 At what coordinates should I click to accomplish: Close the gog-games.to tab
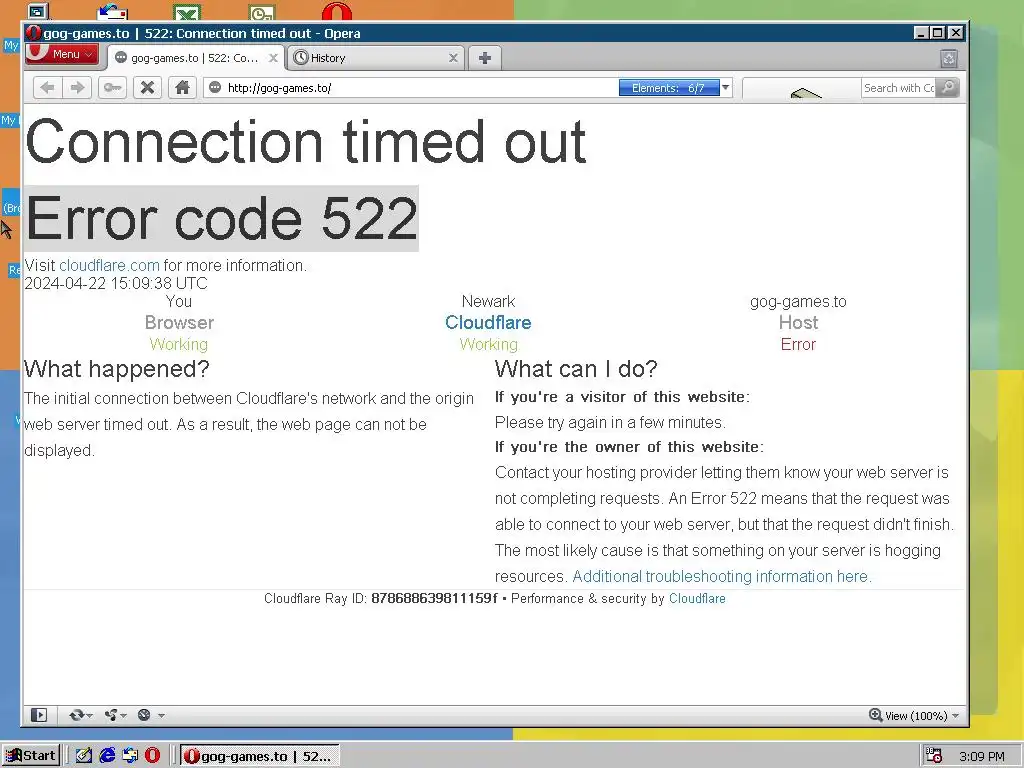tap(274, 58)
